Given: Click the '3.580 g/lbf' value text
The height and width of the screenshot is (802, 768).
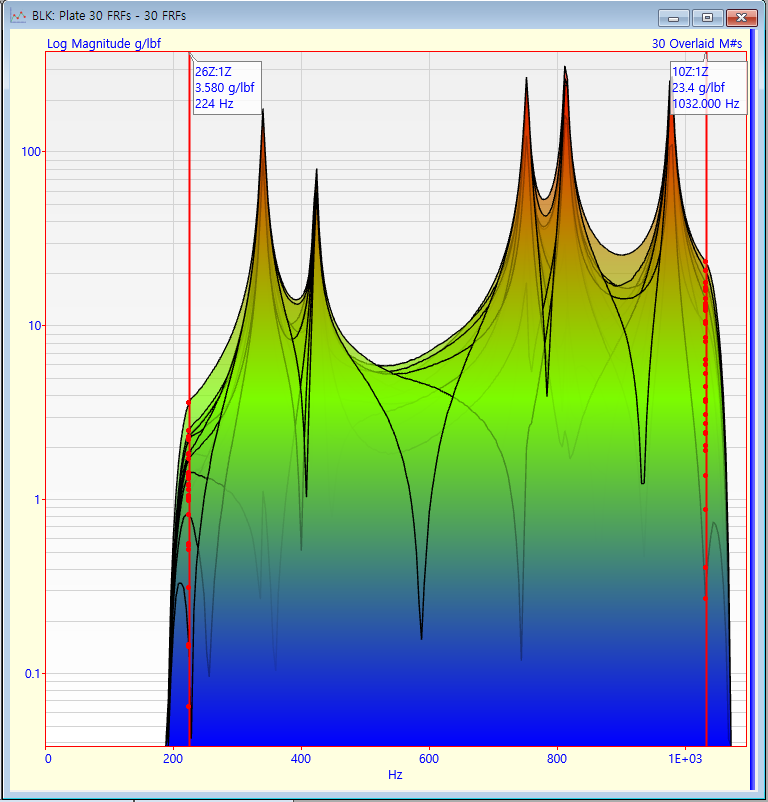Looking at the screenshot, I should click(224, 88).
